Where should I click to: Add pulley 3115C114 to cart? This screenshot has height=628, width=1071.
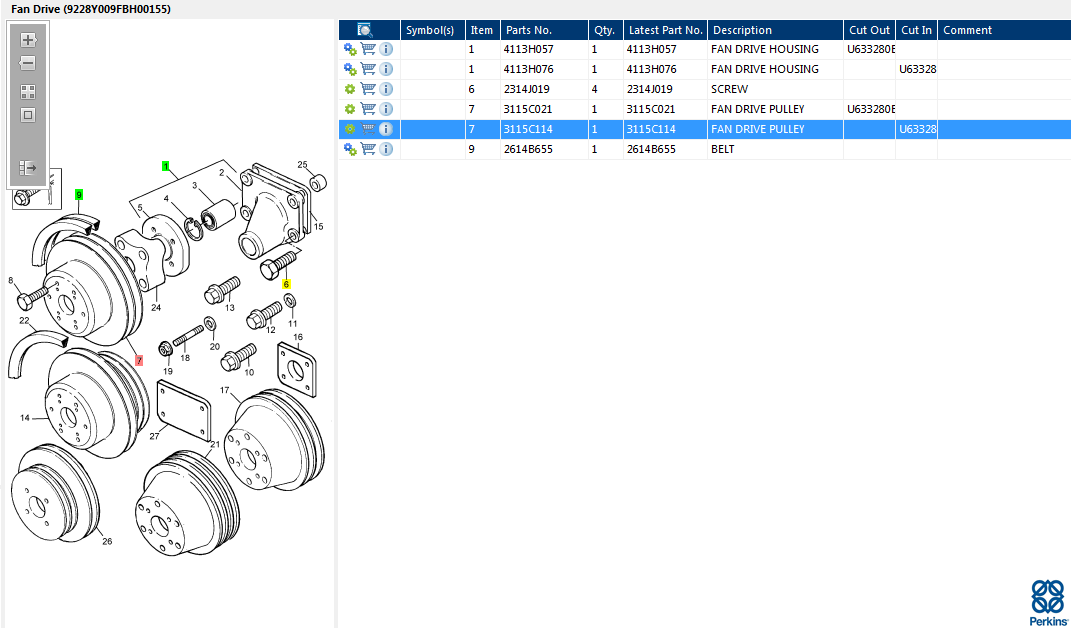pos(368,129)
